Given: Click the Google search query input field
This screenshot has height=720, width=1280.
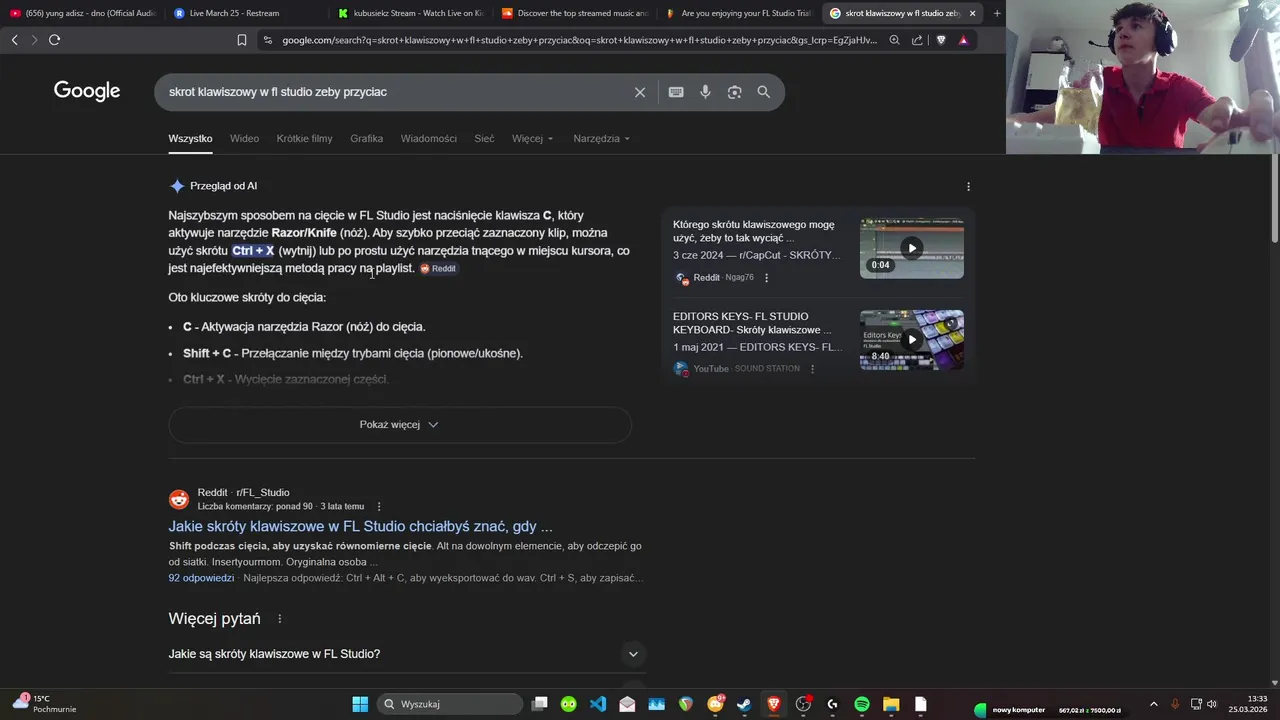Looking at the screenshot, I should [x=395, y=92].
